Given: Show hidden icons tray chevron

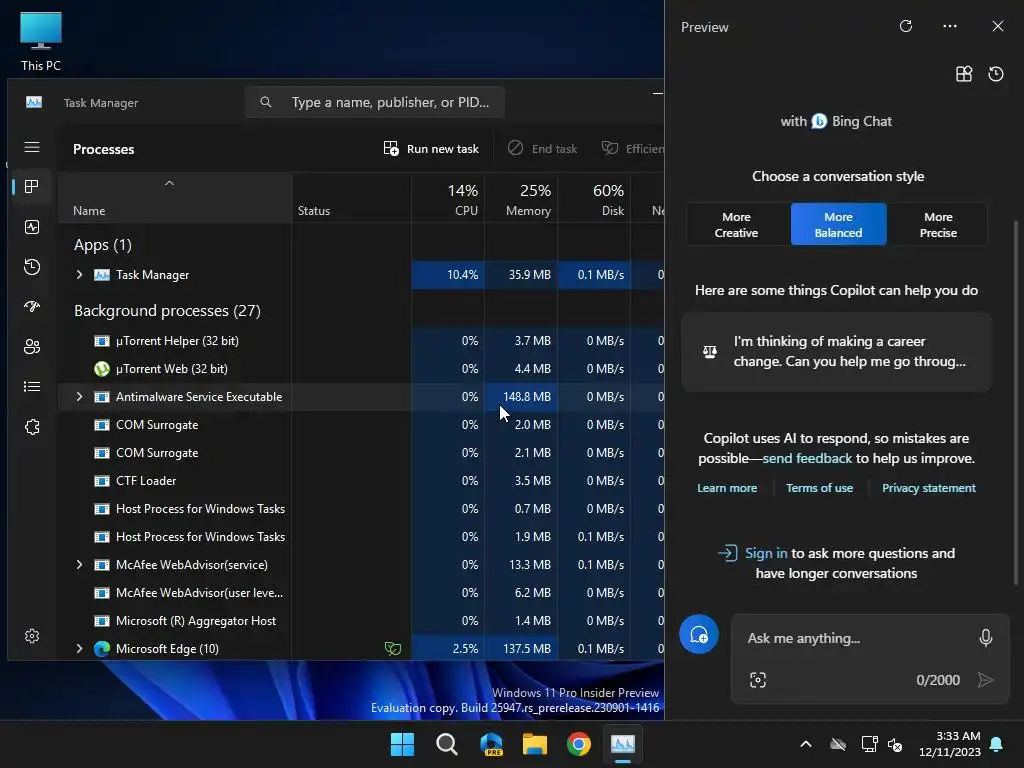Looking at the screenshot, I should (806, 744).
